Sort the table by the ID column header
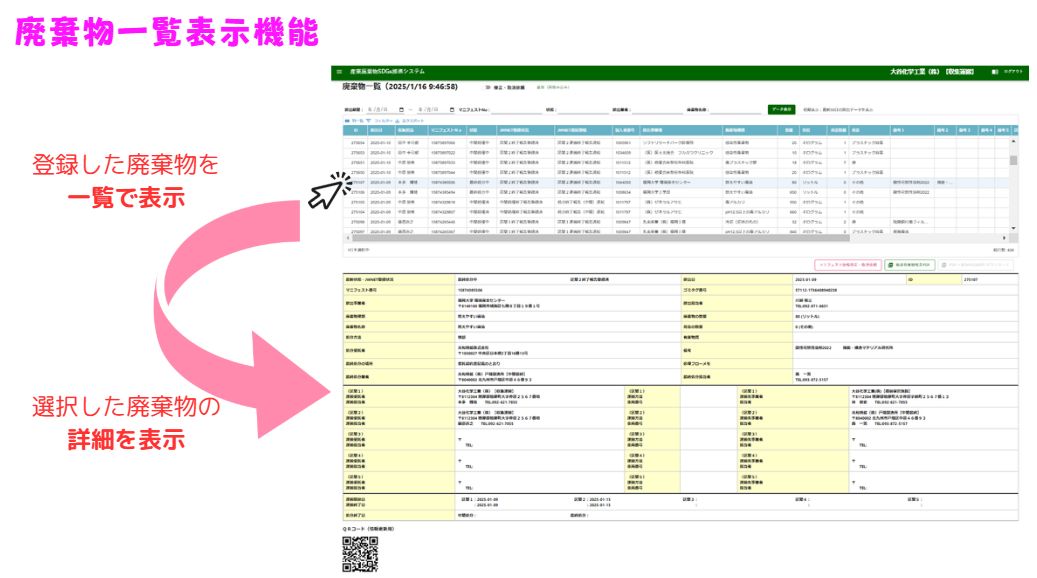 click(x=355, y=130)
